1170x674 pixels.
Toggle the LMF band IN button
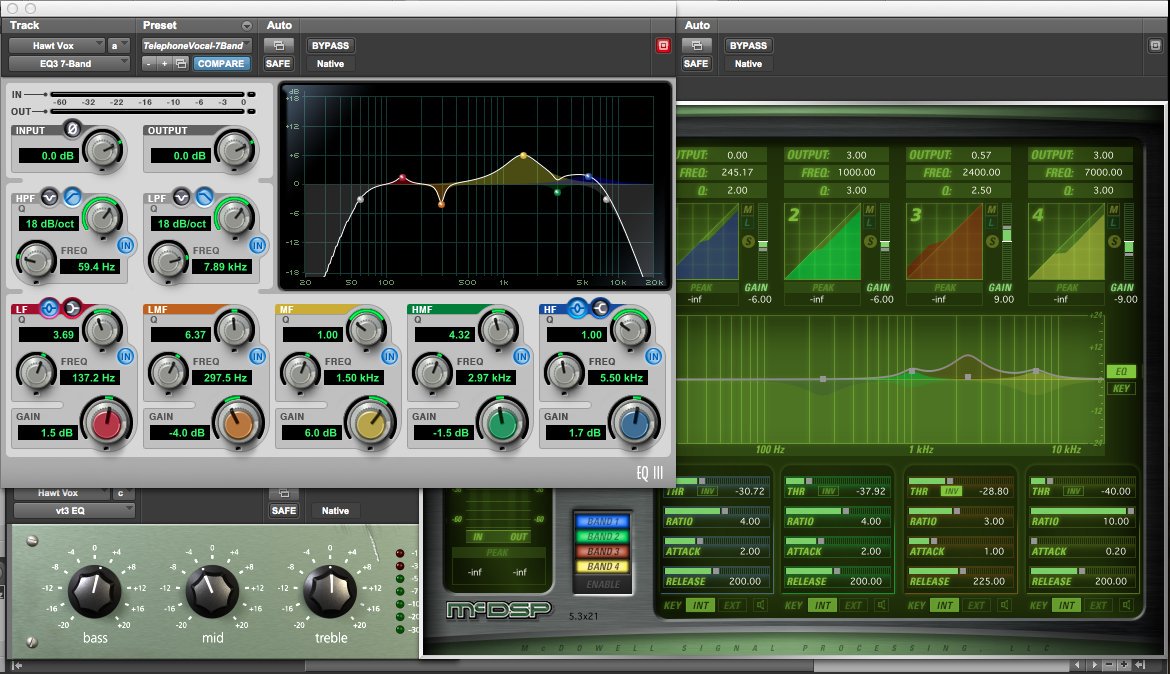[x=257, y=357]
